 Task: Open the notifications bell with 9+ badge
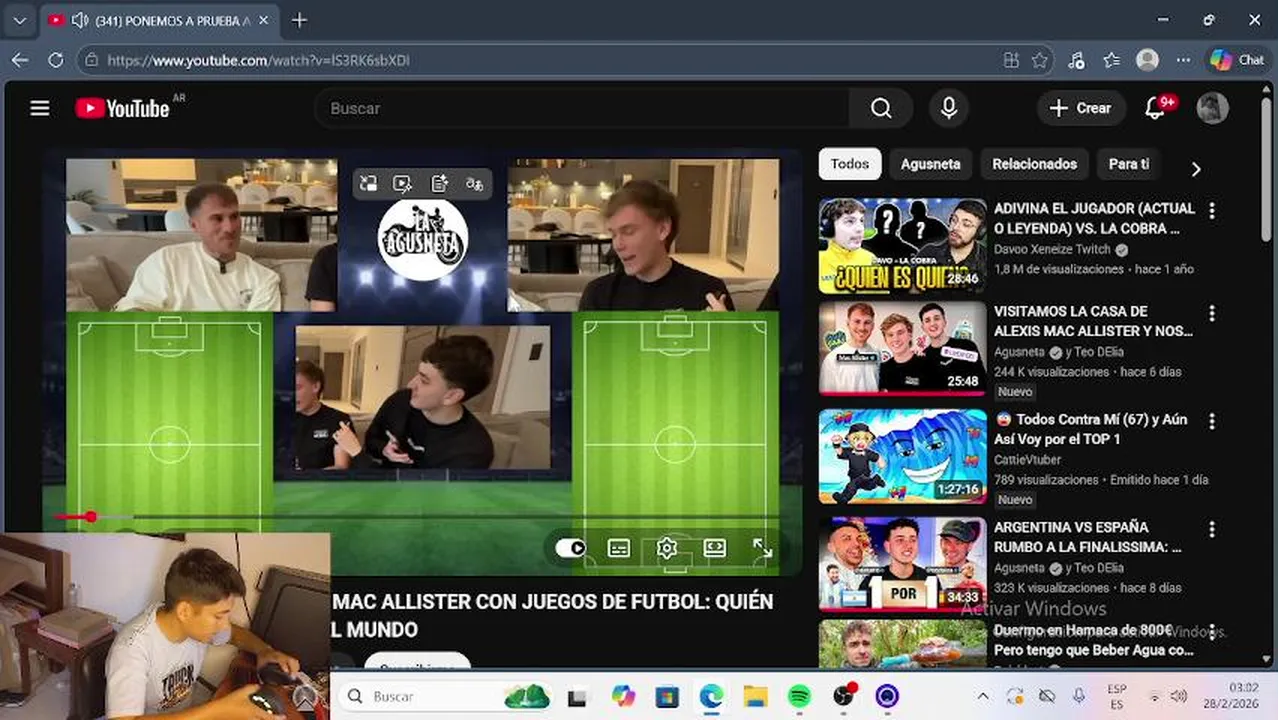(x=1156, y=108)
